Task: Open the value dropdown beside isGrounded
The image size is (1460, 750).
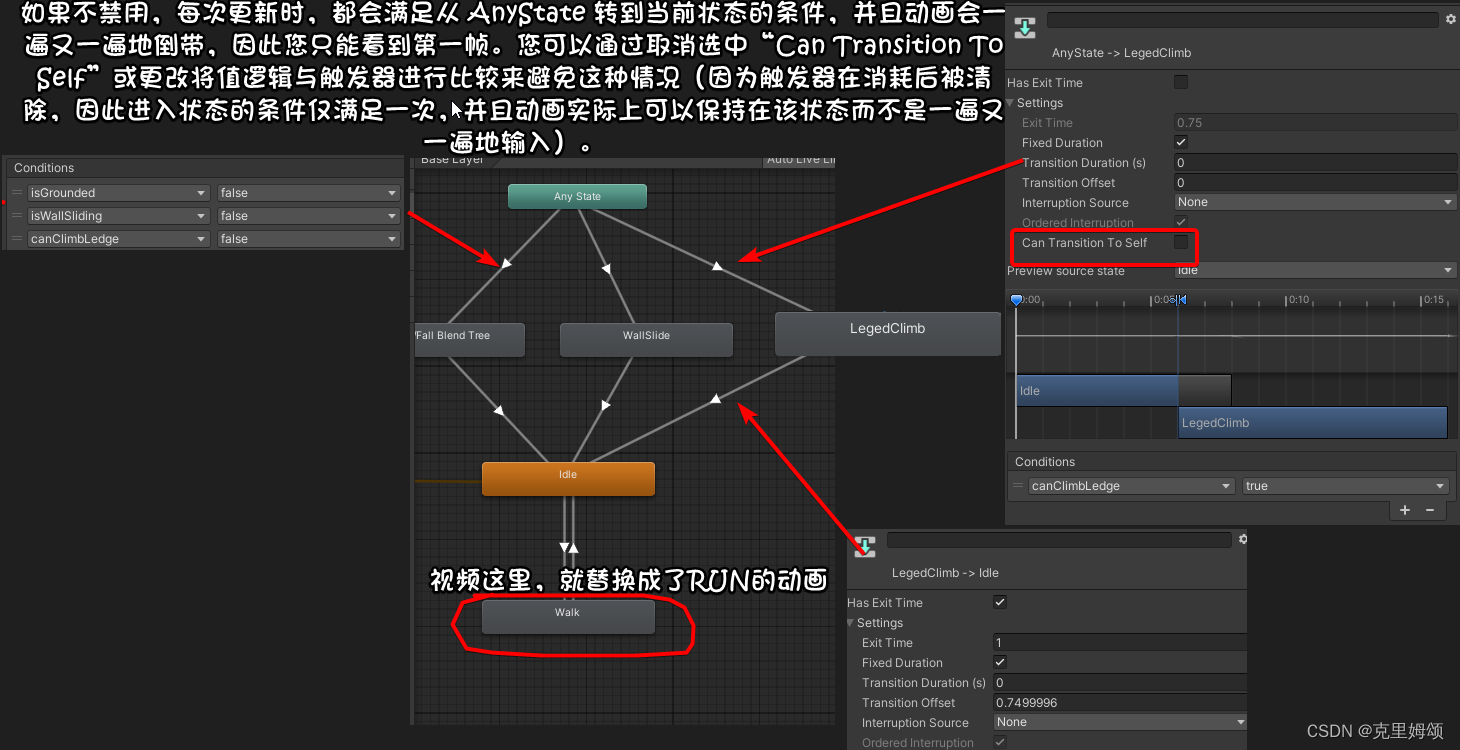Action: (309, 193)
